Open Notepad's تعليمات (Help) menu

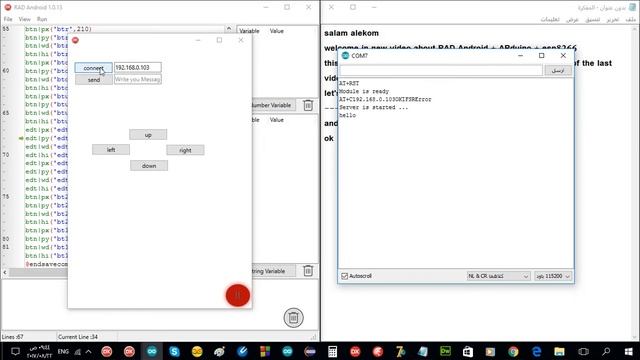pyautogui.click(x=550, y=19)
